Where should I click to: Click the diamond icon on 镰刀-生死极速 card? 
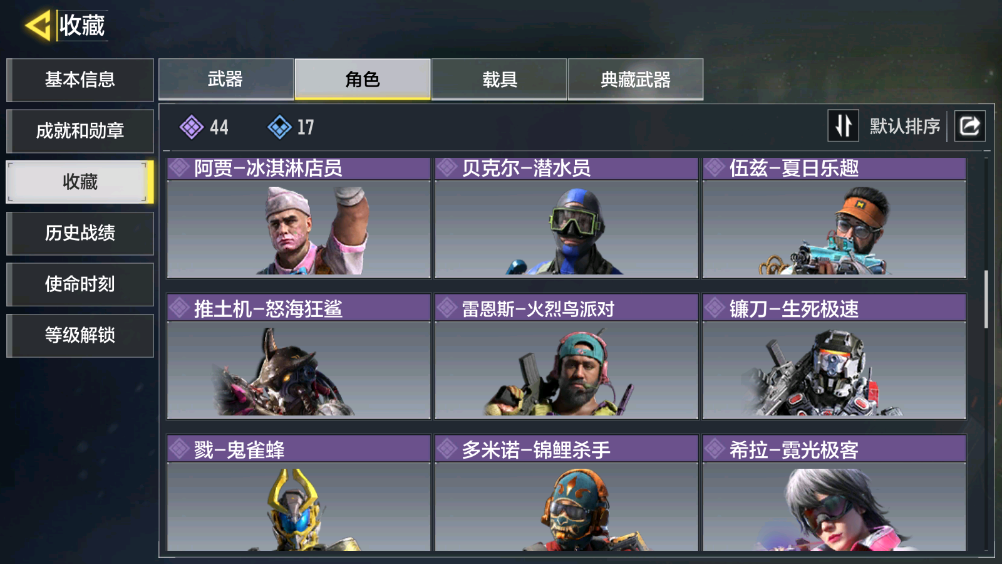[x=714, y=309]
